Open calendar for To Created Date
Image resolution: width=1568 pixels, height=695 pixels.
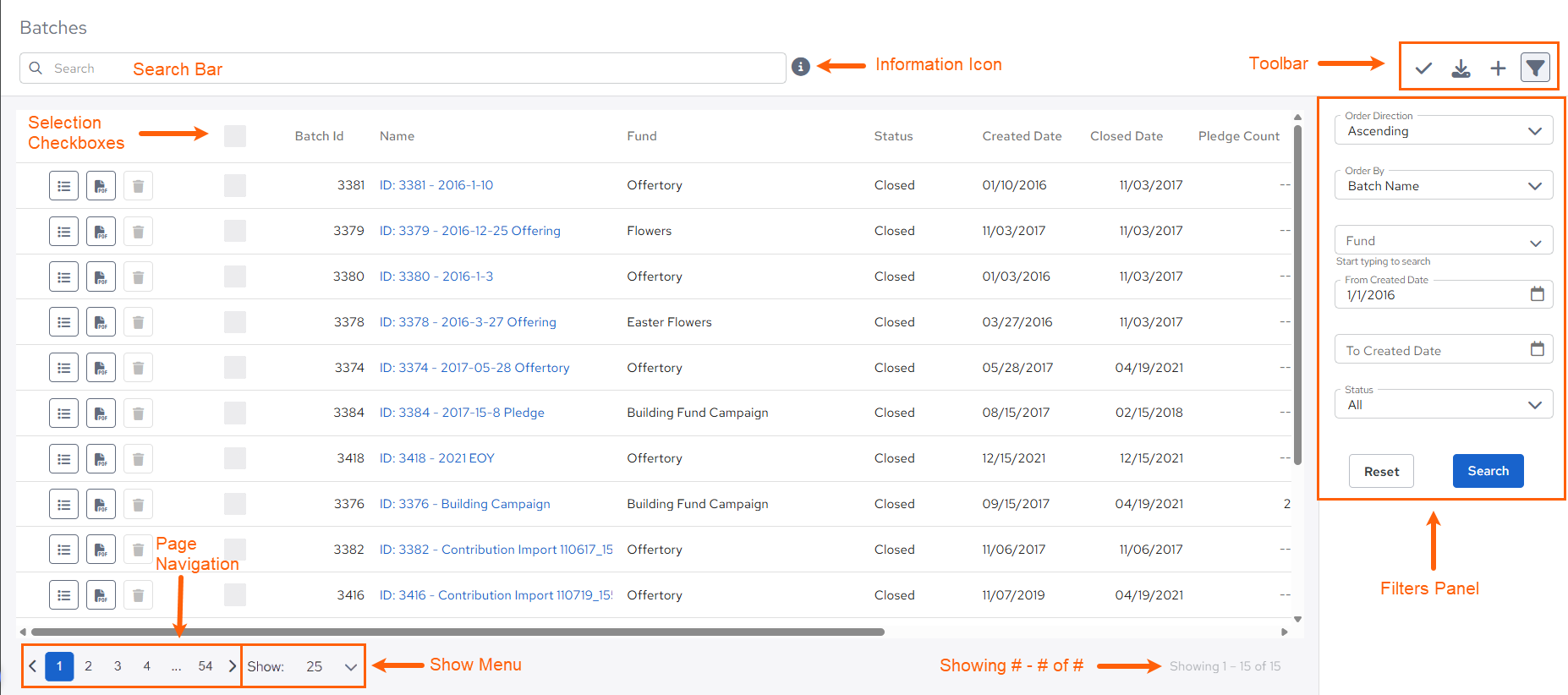tap(1537, 348)
